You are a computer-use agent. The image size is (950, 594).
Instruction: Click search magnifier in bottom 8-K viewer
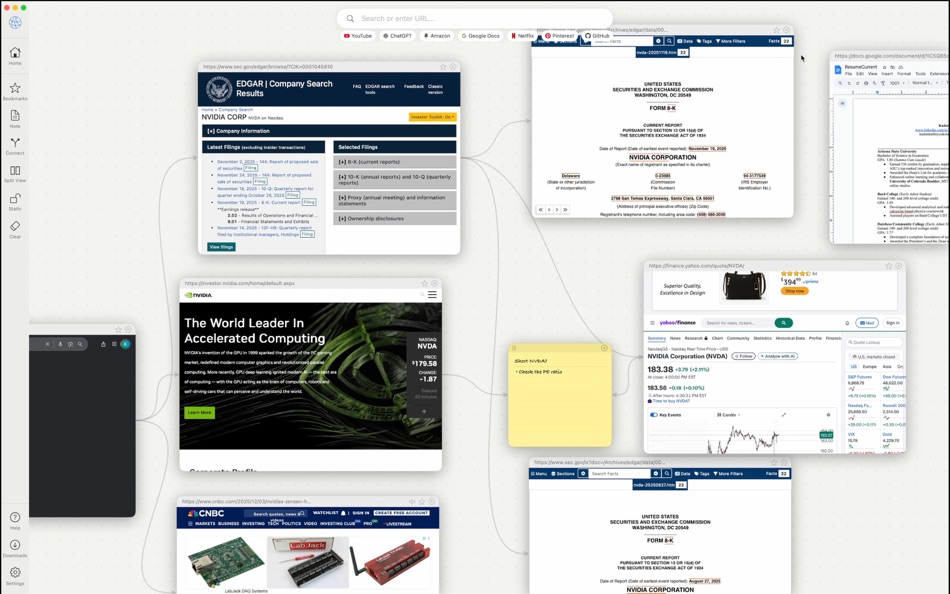(666, 473)
